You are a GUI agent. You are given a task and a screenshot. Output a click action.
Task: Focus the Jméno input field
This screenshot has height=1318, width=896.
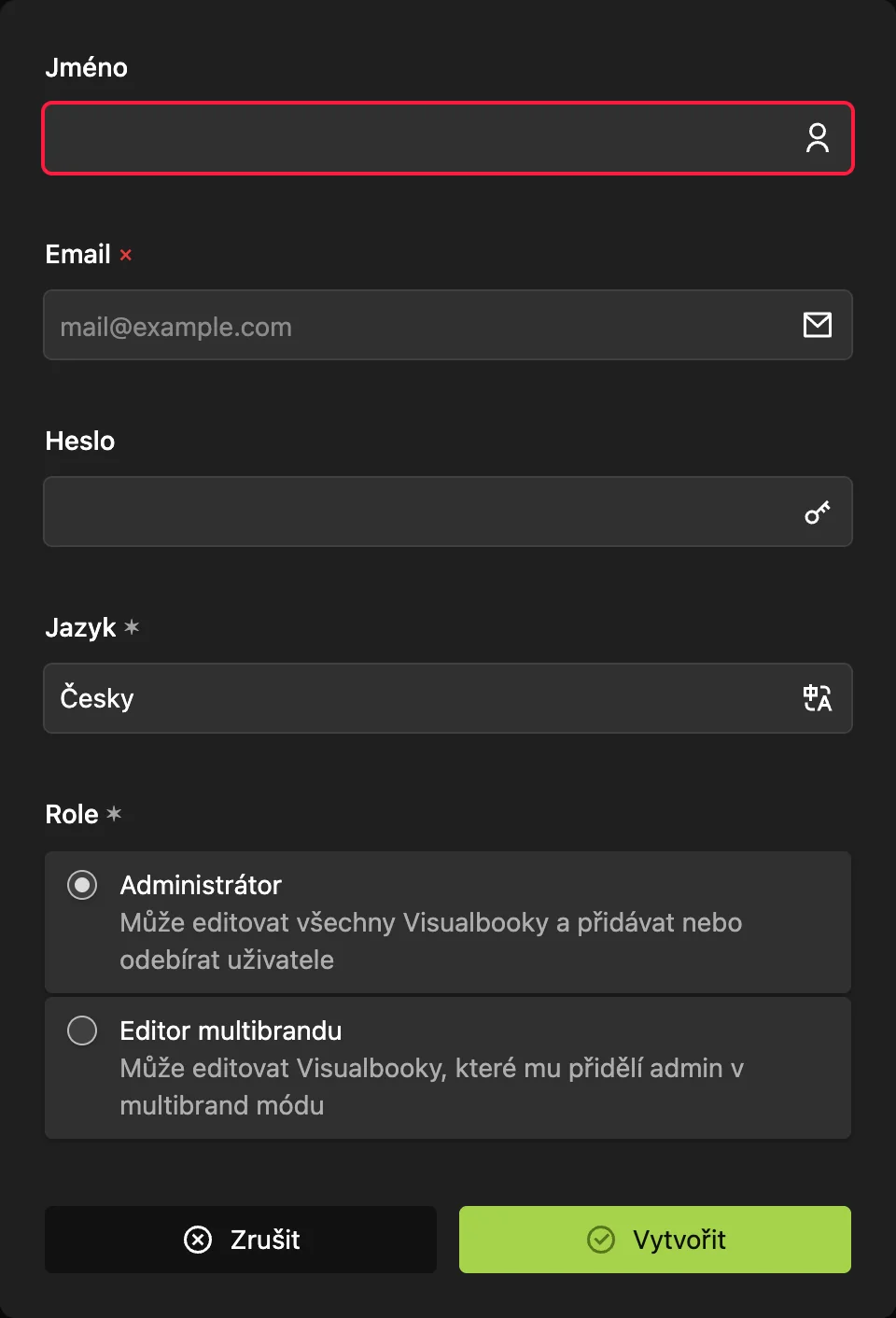point(448,138)
